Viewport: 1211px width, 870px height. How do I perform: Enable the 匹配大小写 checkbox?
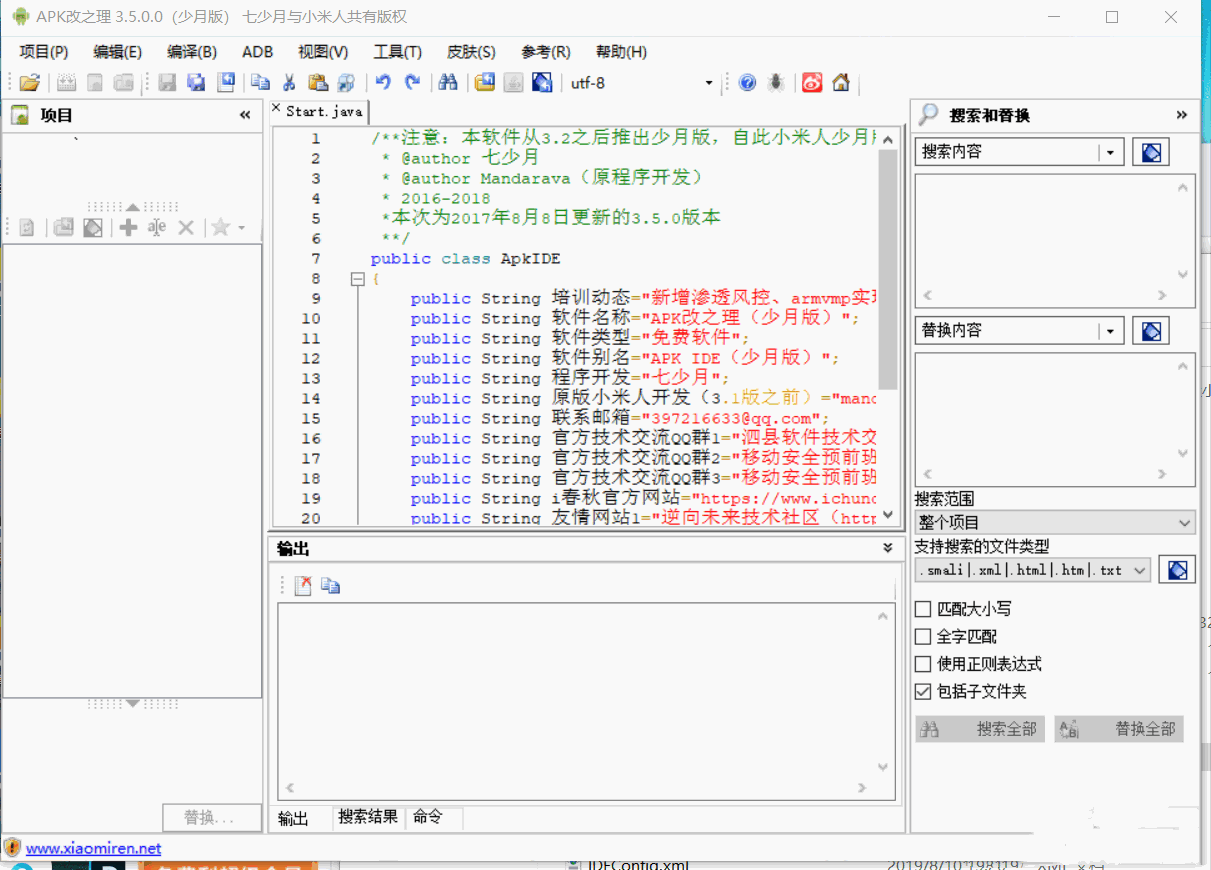click(924, 609)
